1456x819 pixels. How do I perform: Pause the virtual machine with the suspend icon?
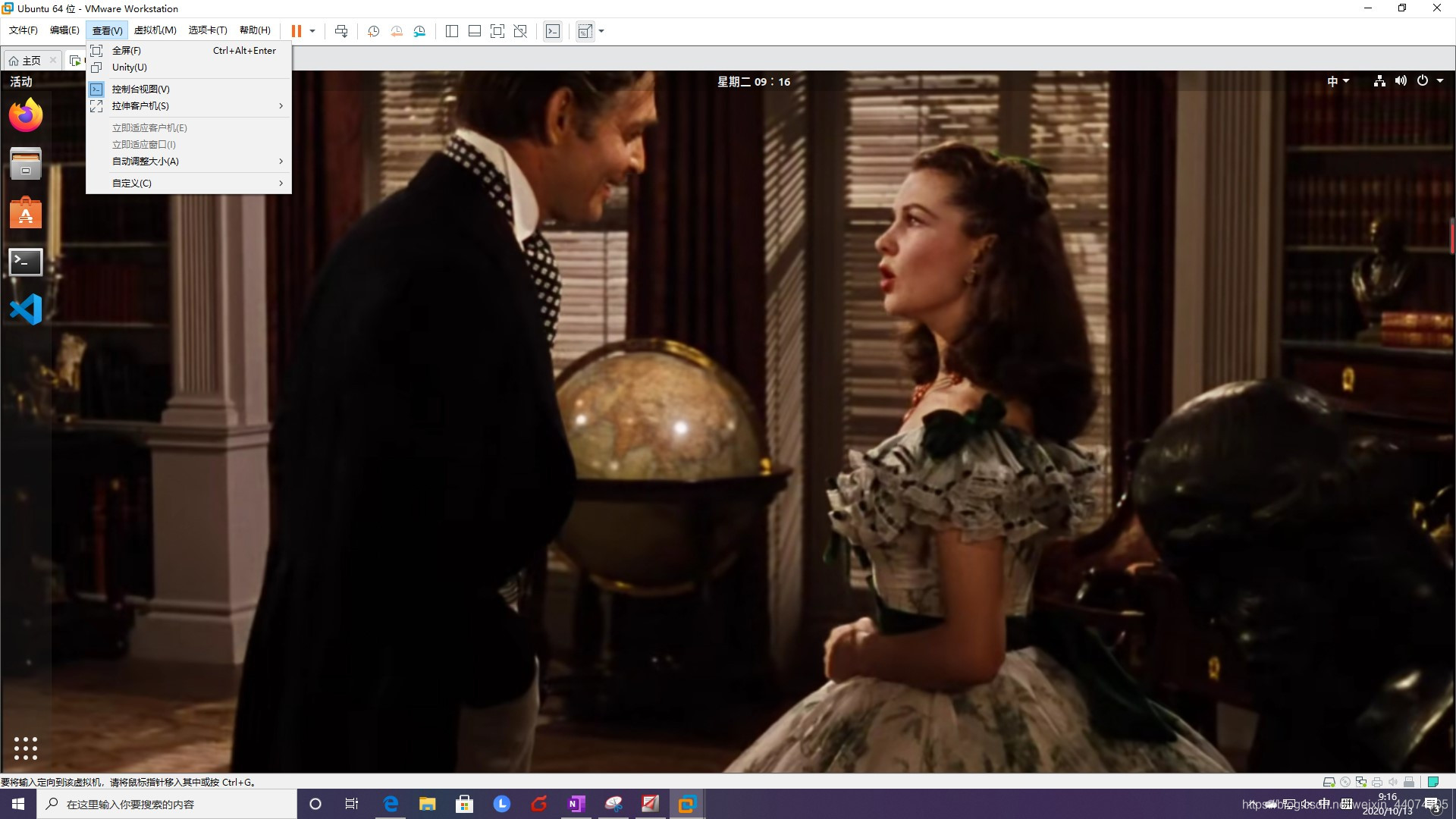297,31
